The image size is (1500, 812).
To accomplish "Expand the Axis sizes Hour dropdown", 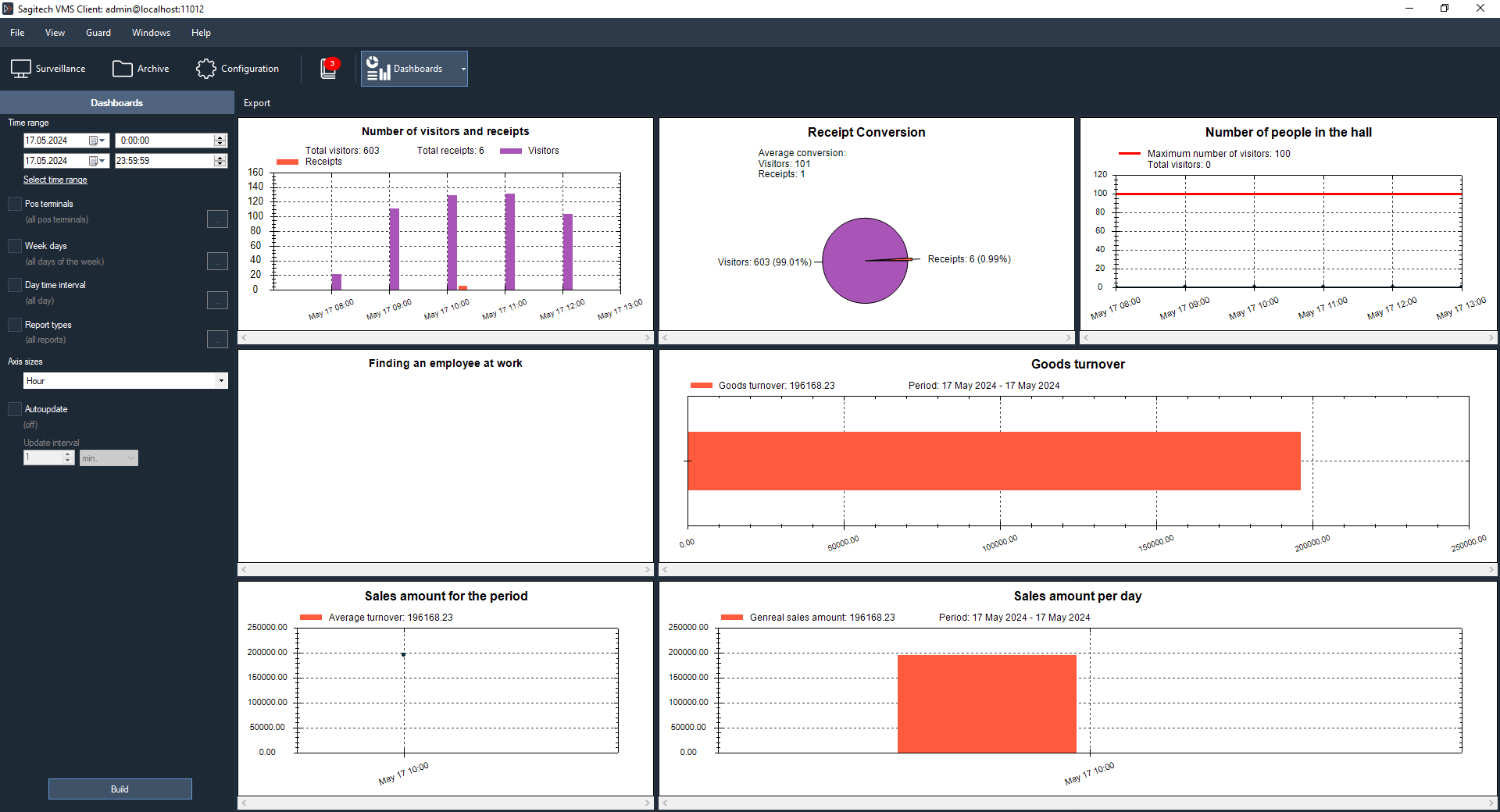I will 221,381.
